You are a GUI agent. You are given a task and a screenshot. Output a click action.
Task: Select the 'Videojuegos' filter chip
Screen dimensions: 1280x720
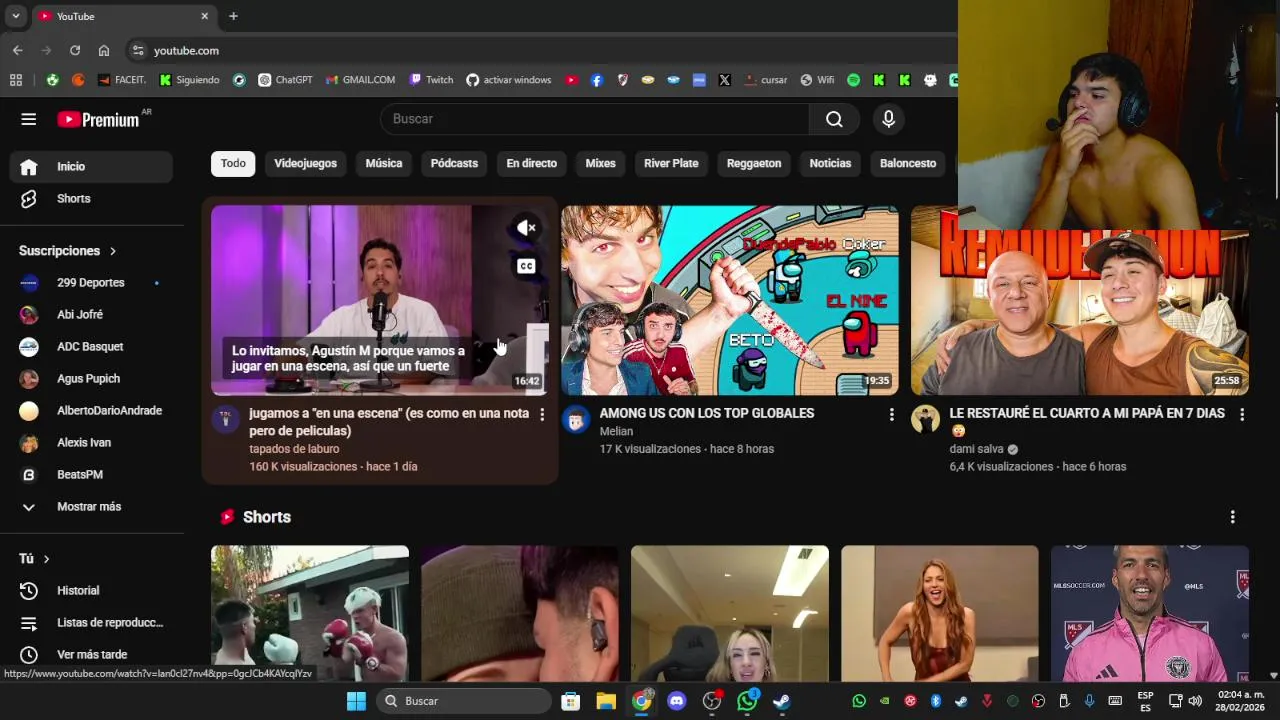(x=305, y=163)
